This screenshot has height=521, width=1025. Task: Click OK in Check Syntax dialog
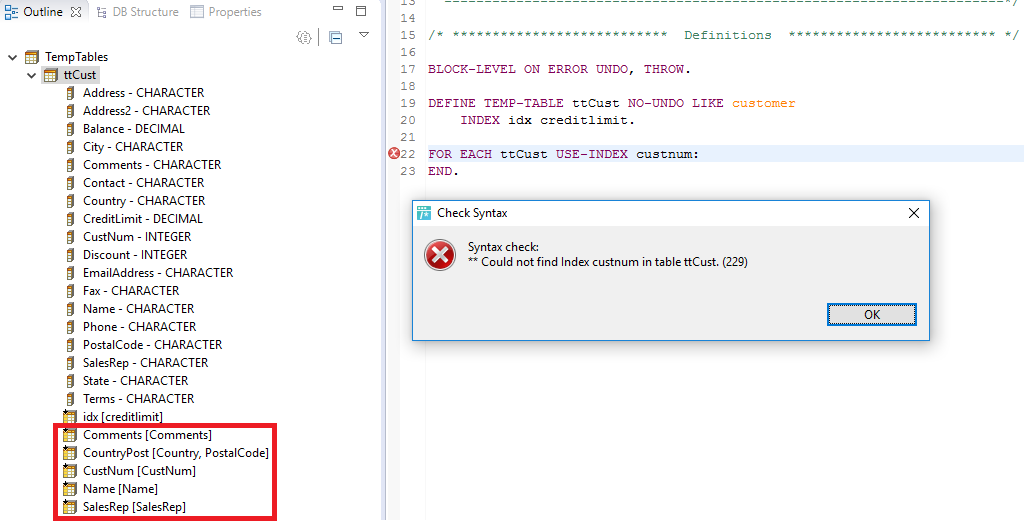tap(871, 314)
